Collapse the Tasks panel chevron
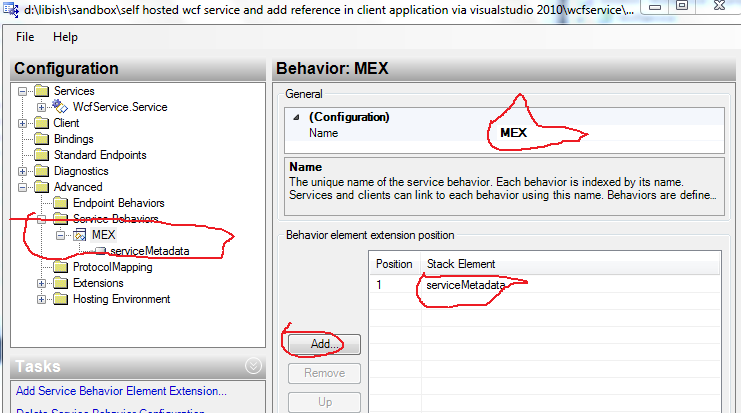Viewport: 741px width, 413px height. [253, 366]
